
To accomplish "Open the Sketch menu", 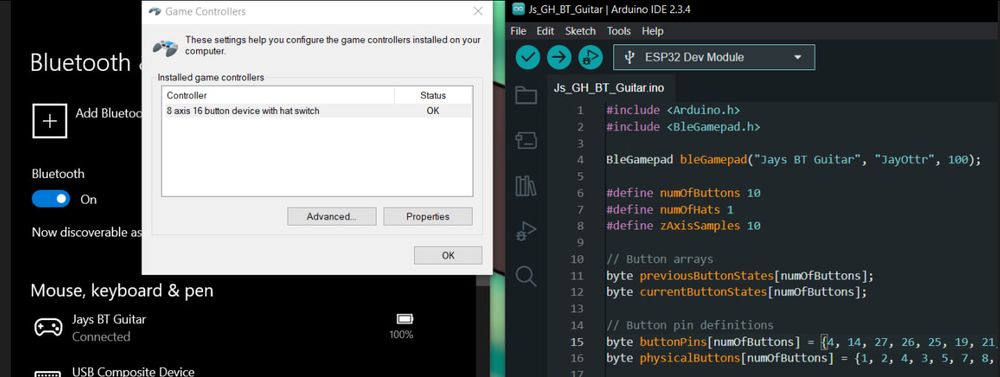I will (580, 31).
